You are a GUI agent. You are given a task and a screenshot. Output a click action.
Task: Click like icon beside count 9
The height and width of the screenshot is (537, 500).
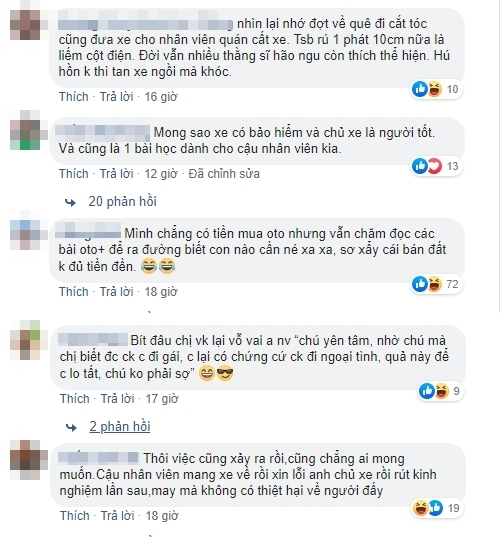click(x=427, y=391)
